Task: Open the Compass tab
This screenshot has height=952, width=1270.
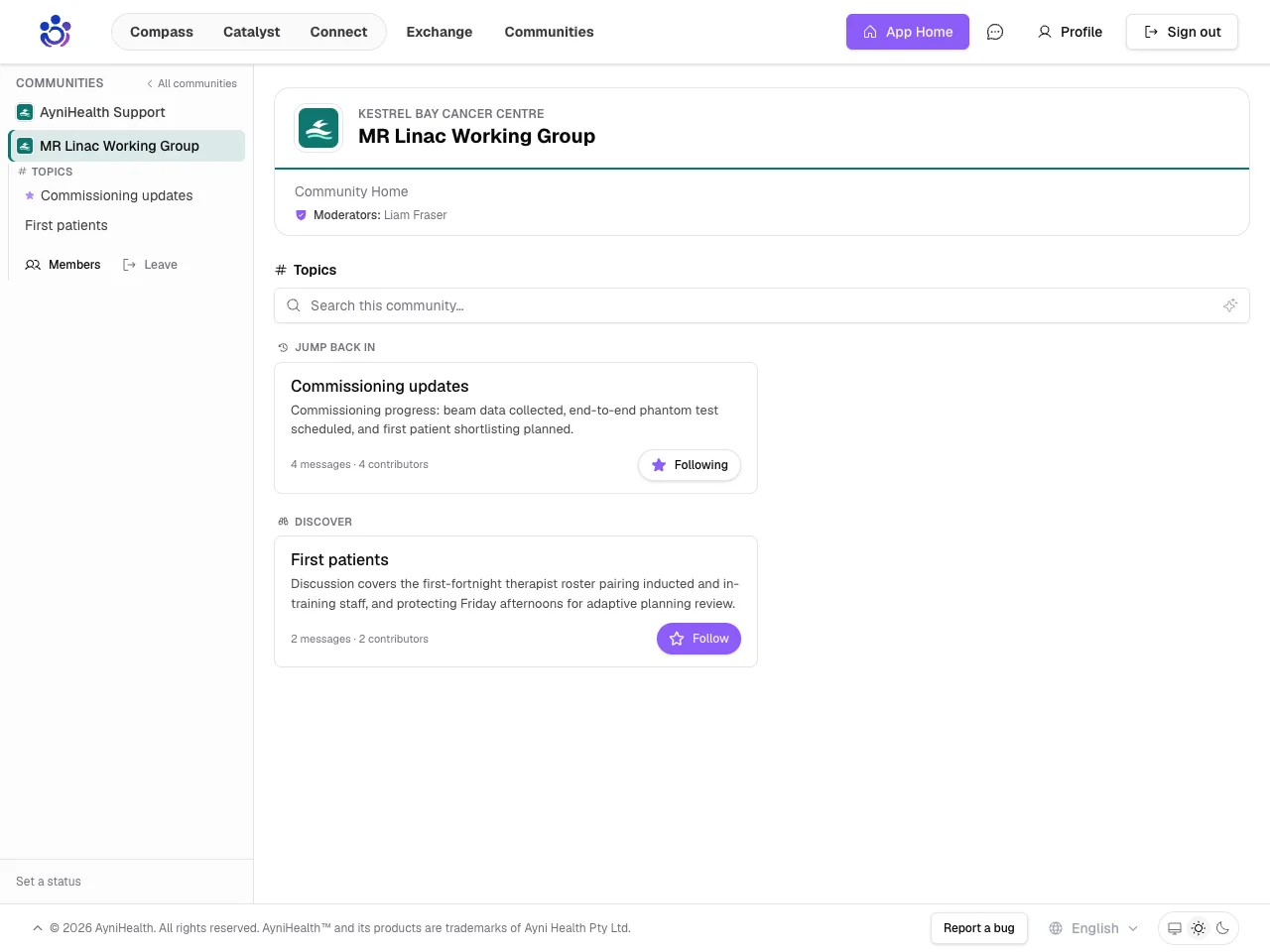Action: 162,32
